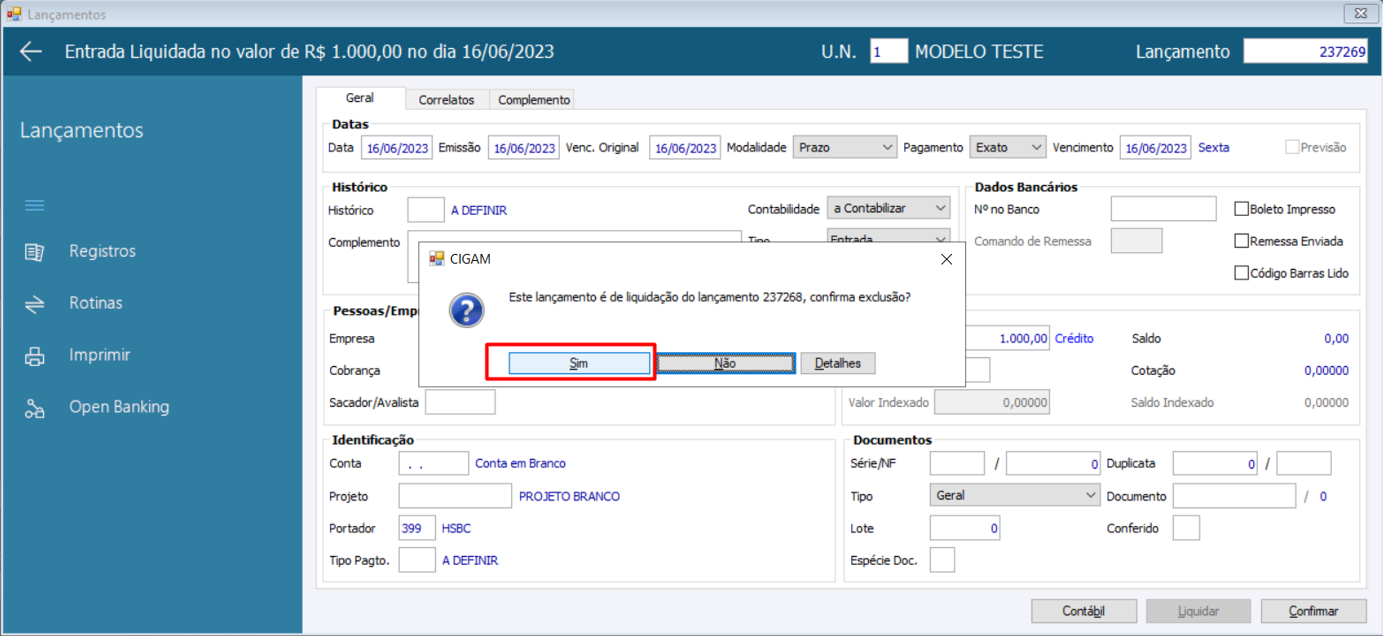Click the U.N. number field
Screen dimensions: 1383x636
tap(889, 51)
